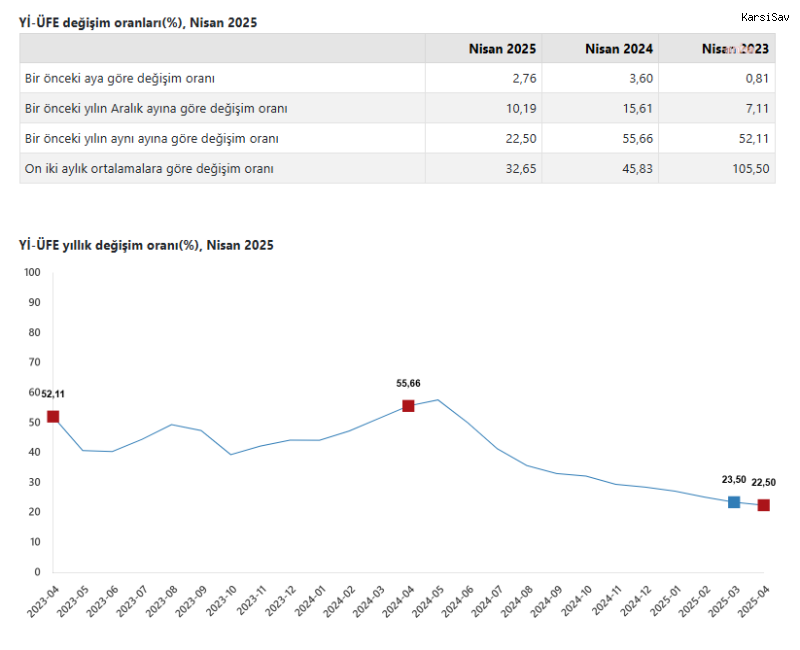Click the 45,83 value cell
Viewport: 800px width, 650px height.
[x=638, y=168]
